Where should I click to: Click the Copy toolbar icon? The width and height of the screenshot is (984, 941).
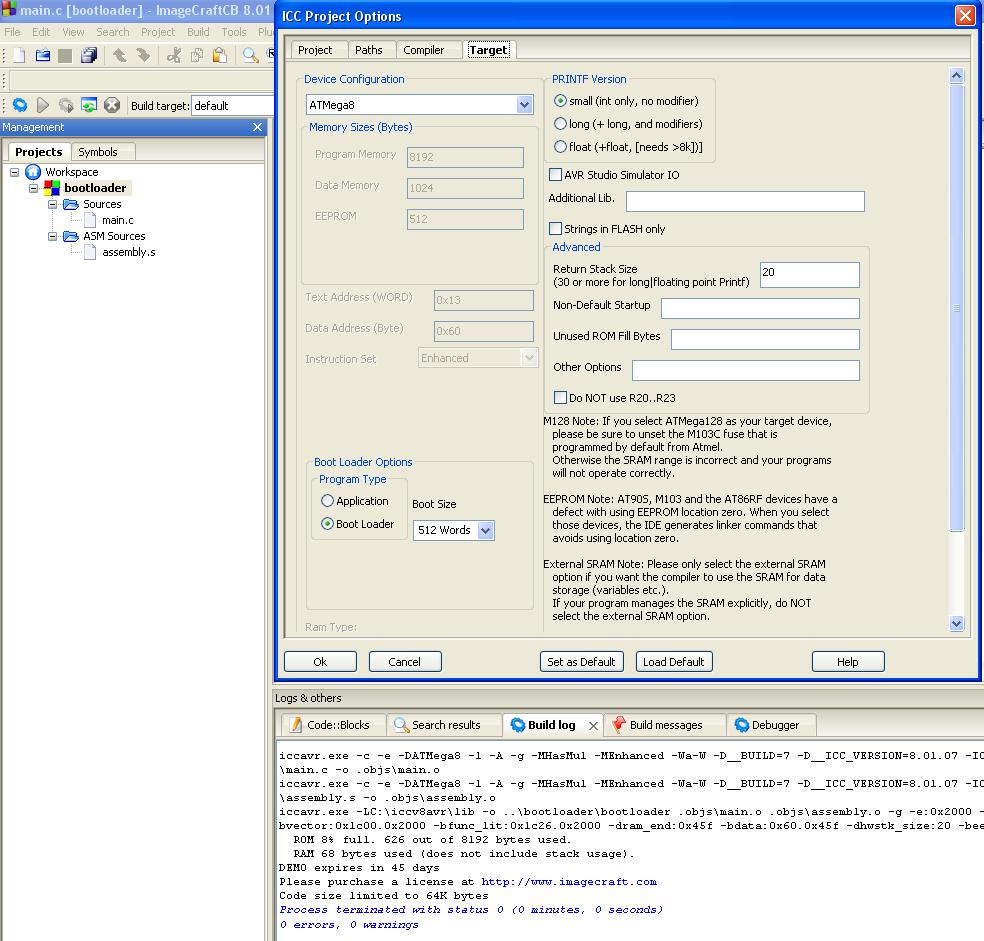(196, 55)
